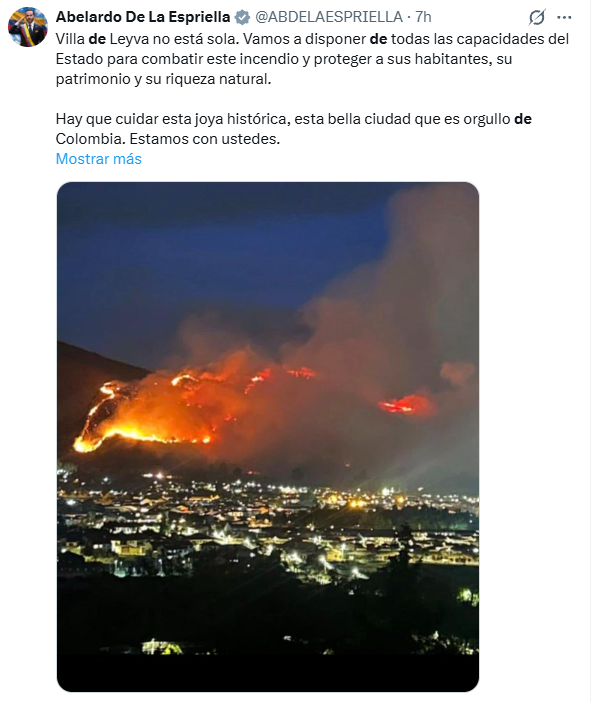593x702 pixels.
Task: Click the bold "de" after "disponer"
Action: 378,39
